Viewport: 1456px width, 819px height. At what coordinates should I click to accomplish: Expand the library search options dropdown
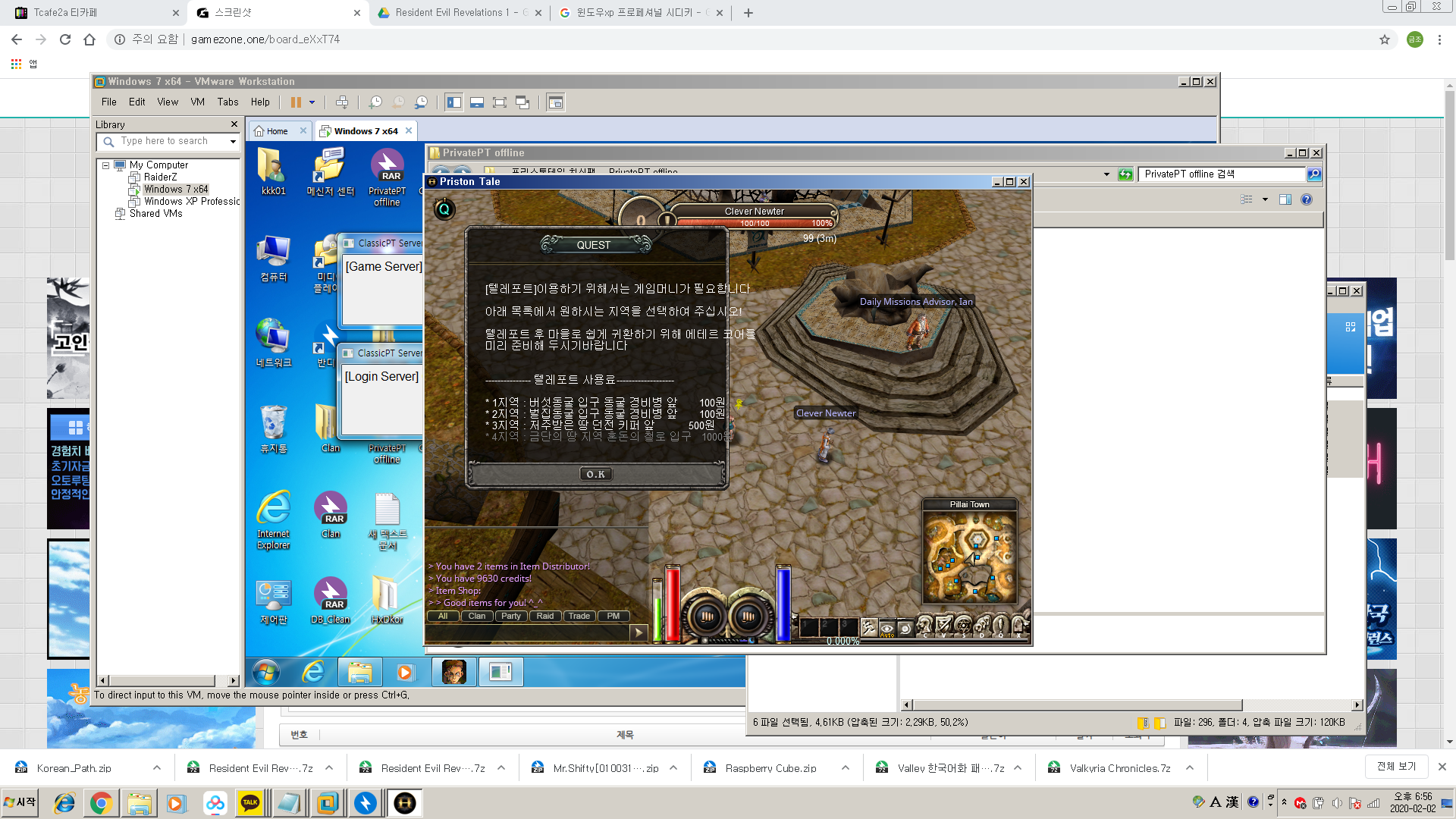(x=233, y=141)
